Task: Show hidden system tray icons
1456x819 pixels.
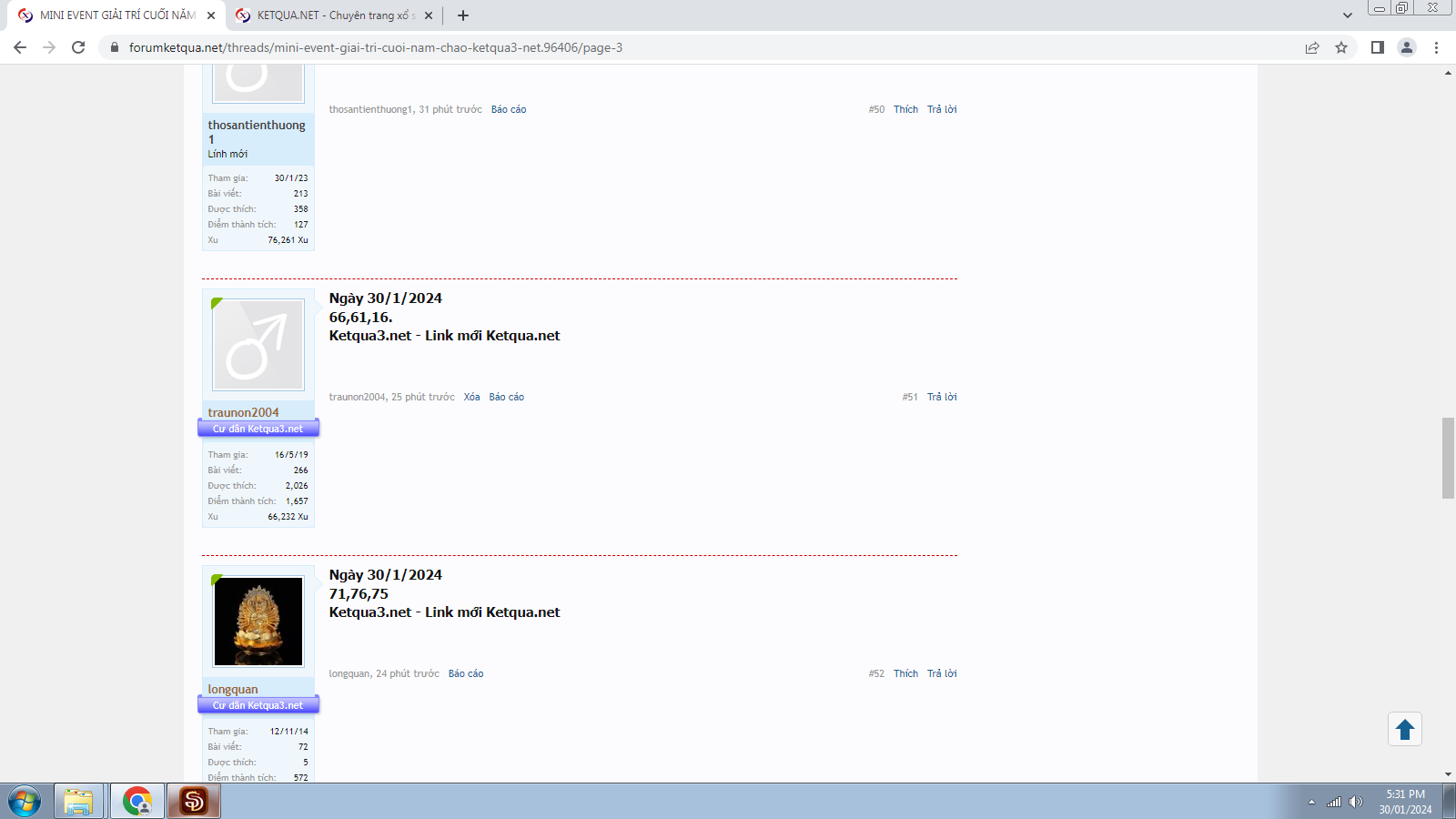Action: point(1311,802)
